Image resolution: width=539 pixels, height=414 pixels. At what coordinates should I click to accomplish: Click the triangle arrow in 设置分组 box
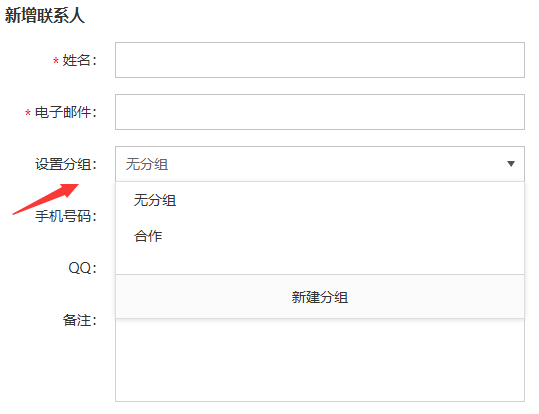pos(511,164)
